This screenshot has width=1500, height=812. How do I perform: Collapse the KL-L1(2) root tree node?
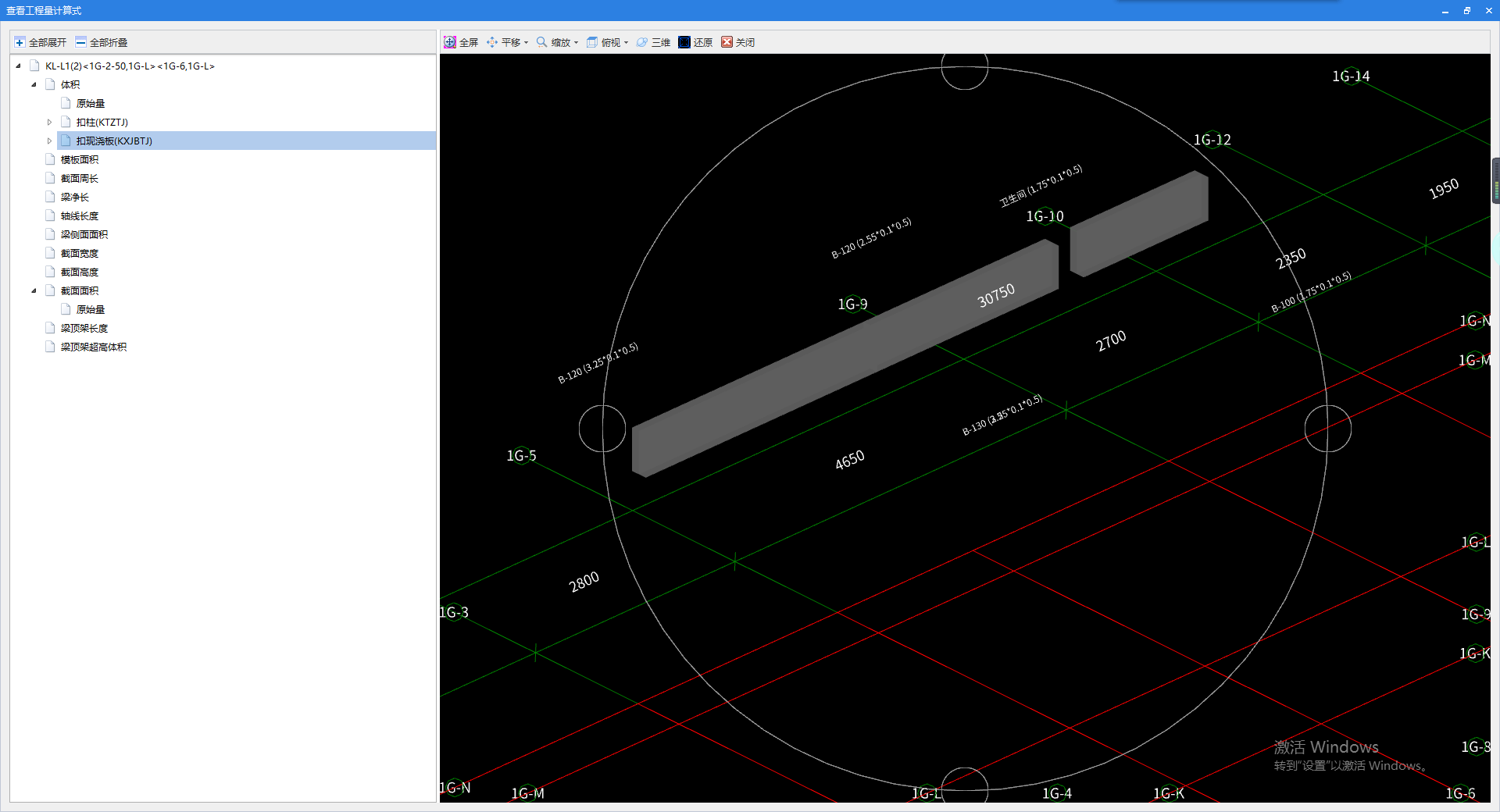pyautogui.click(x=19, y=66)
